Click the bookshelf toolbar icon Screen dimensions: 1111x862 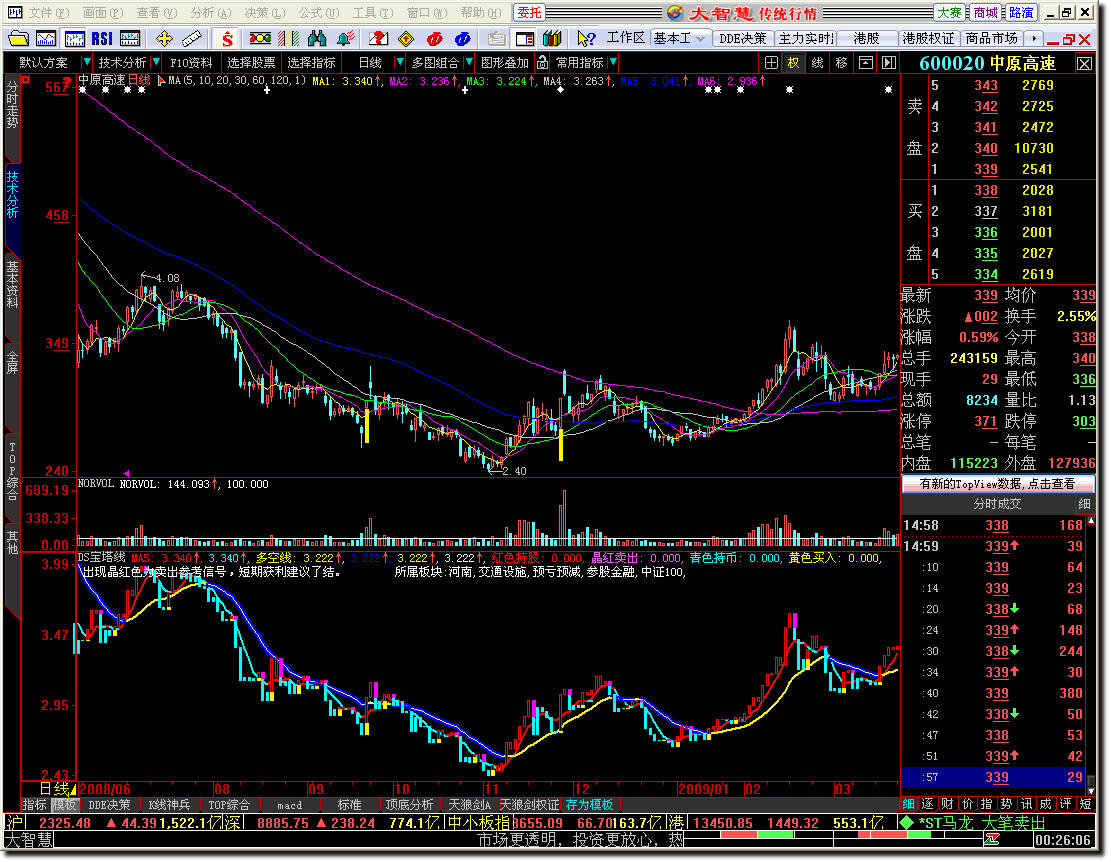552,38
